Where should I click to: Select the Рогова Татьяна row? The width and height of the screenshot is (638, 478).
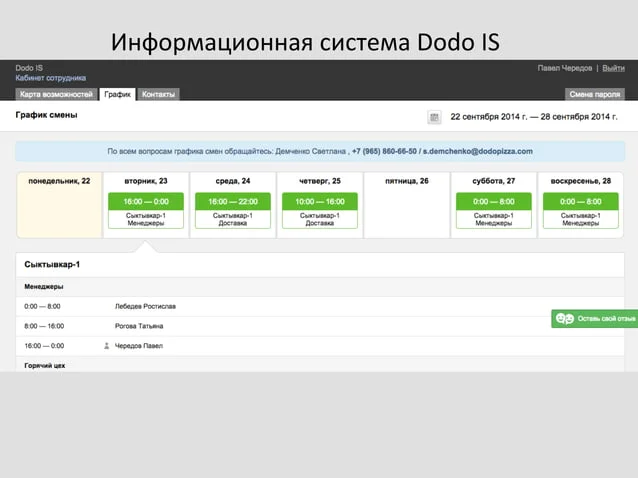tap(320, 326)
